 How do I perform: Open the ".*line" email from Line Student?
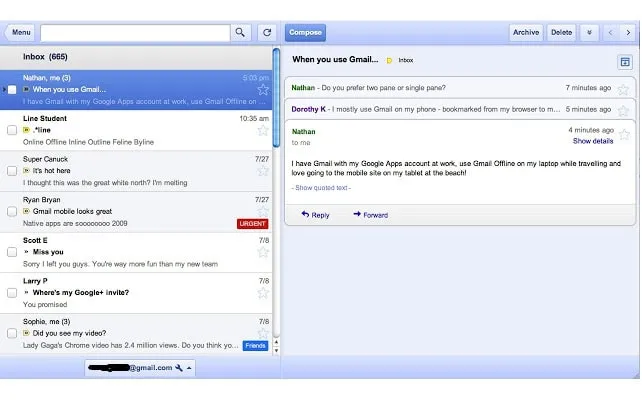pos(136,130)
